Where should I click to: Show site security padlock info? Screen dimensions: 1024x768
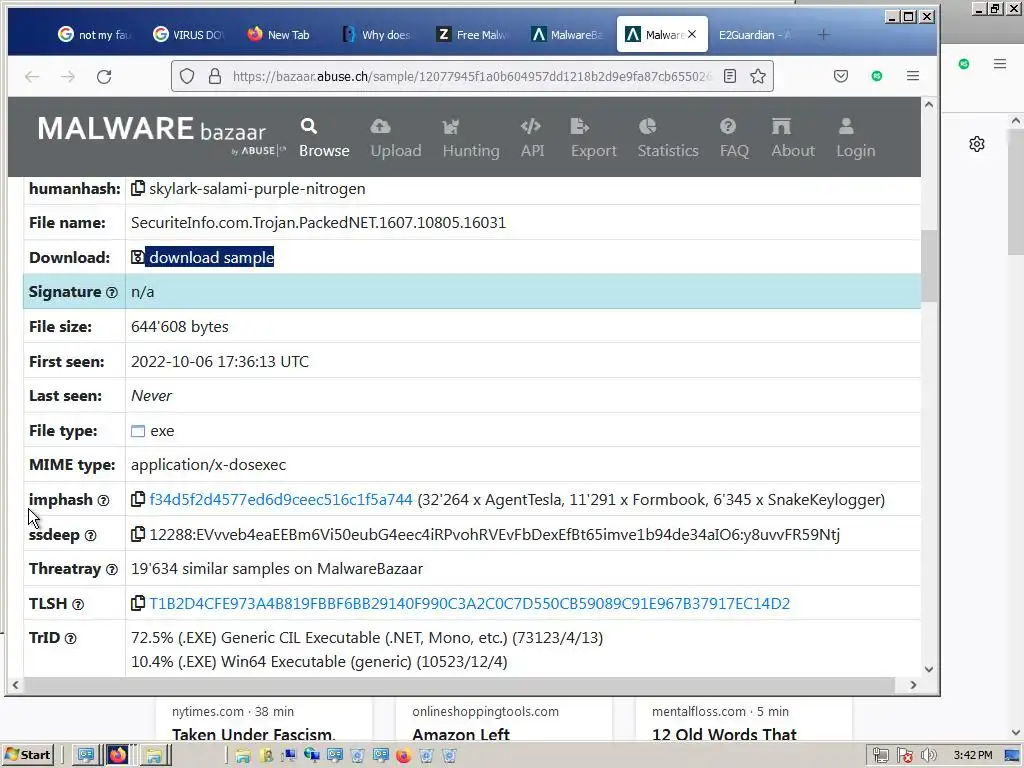pos(214,76)
